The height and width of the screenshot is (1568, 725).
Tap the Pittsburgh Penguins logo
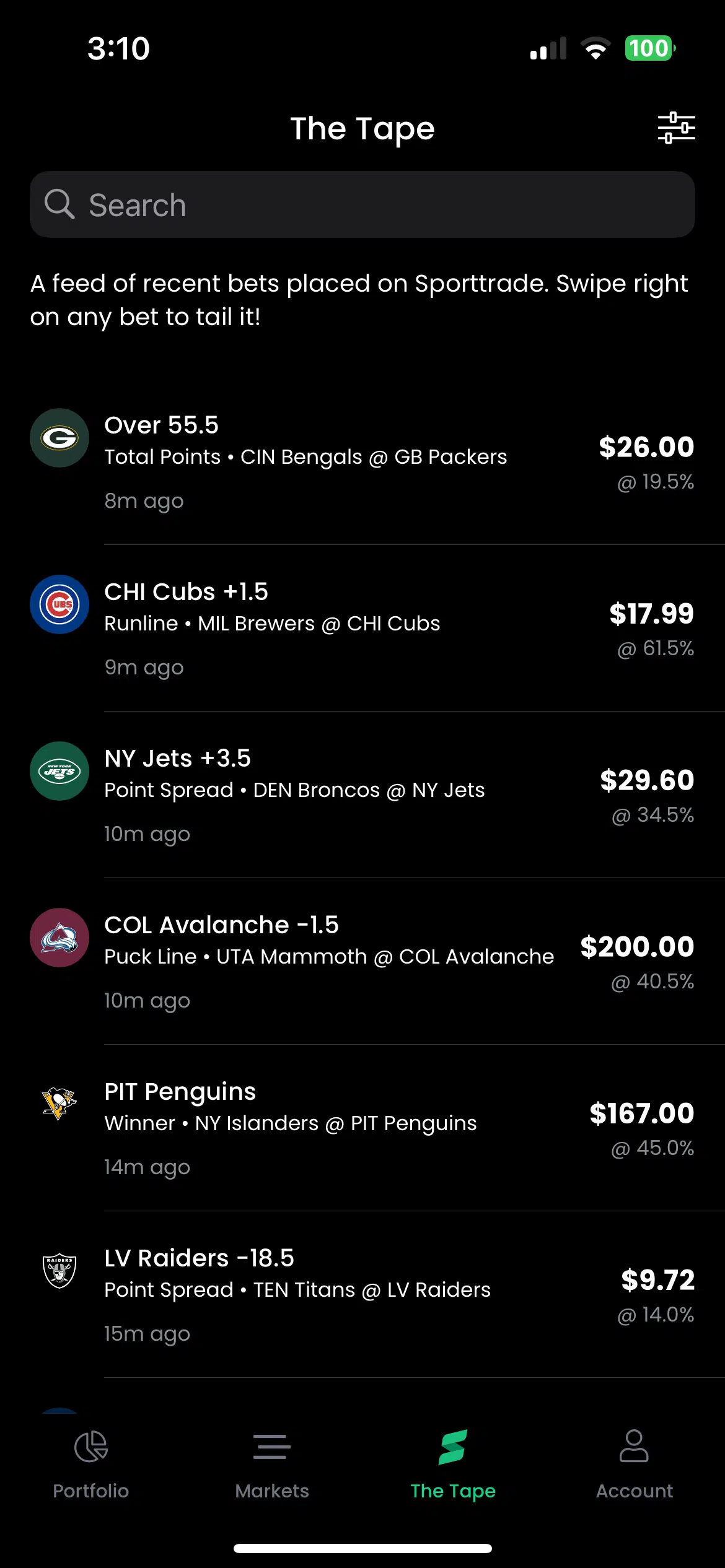[59, 1104]
